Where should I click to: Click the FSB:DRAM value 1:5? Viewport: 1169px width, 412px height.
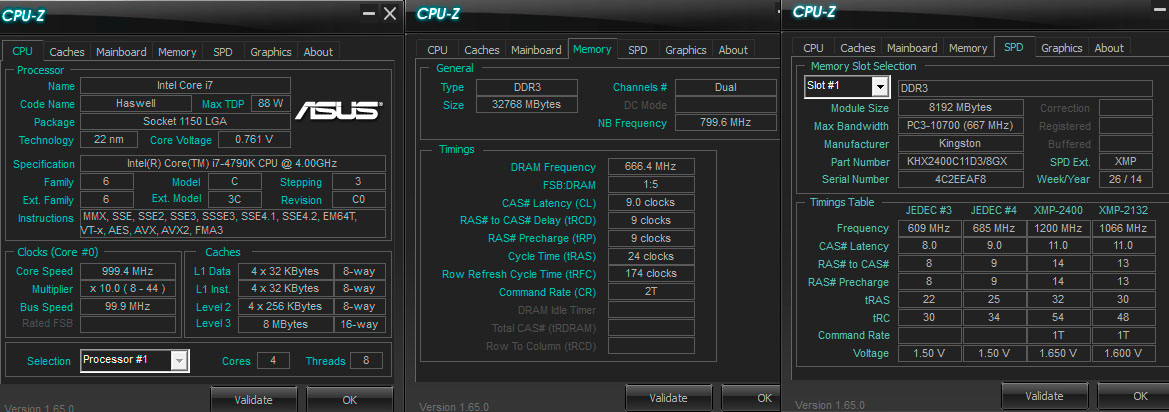pyautogui.click(x=651, y=185)
